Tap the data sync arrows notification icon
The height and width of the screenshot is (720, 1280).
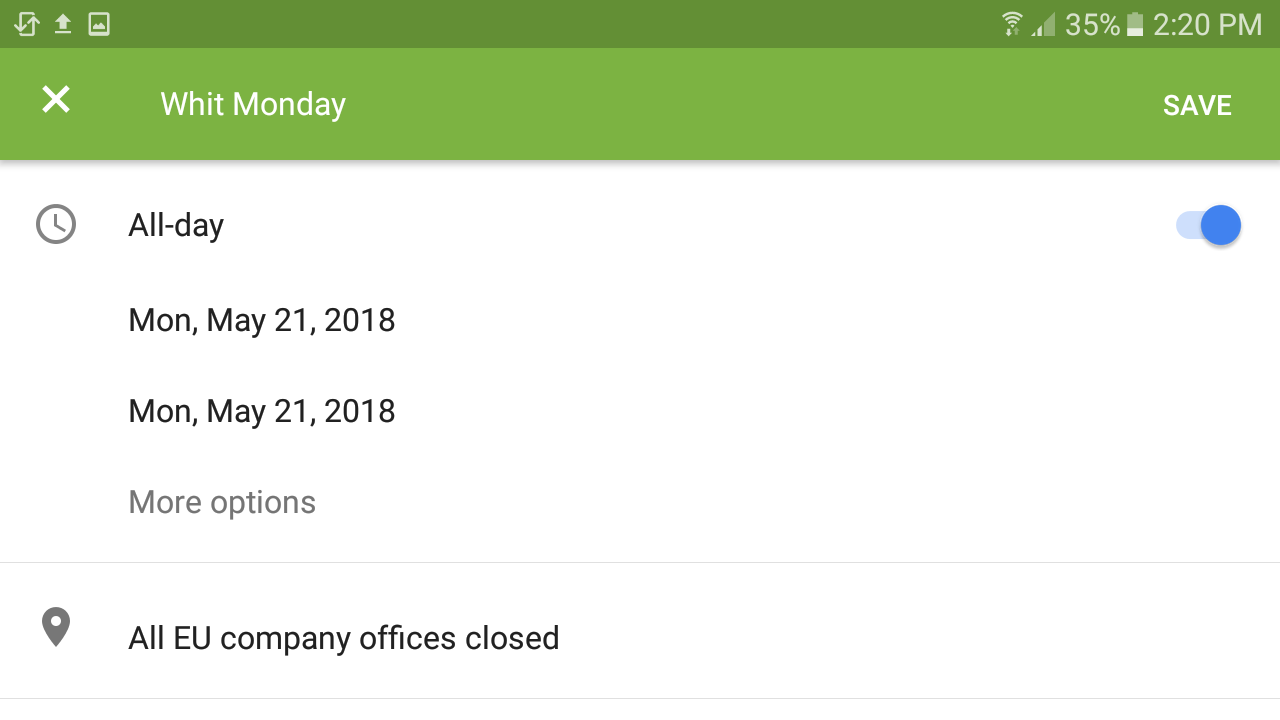[x=27, y=24]
